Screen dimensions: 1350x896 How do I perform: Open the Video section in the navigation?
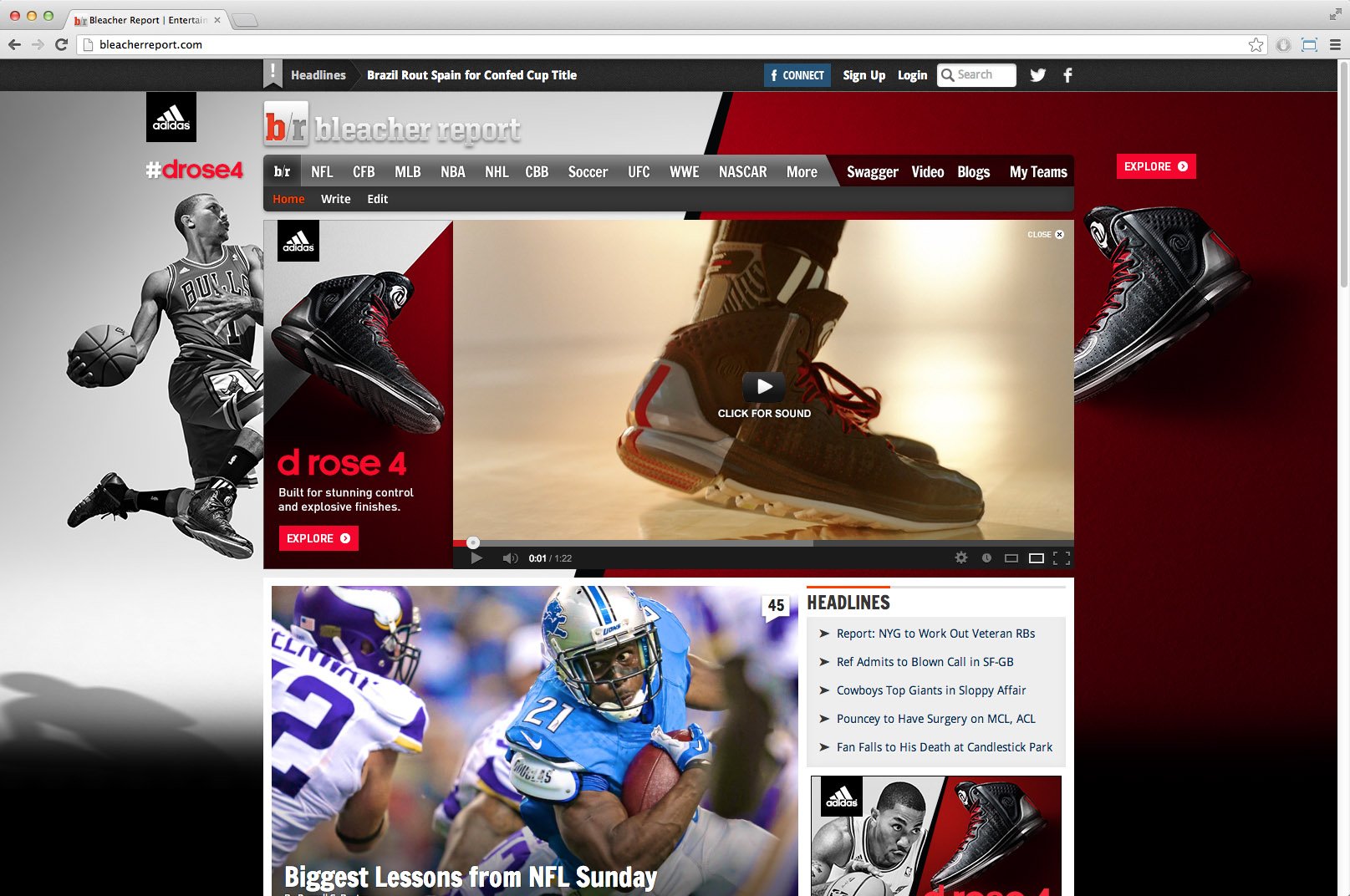coord(928,171)
